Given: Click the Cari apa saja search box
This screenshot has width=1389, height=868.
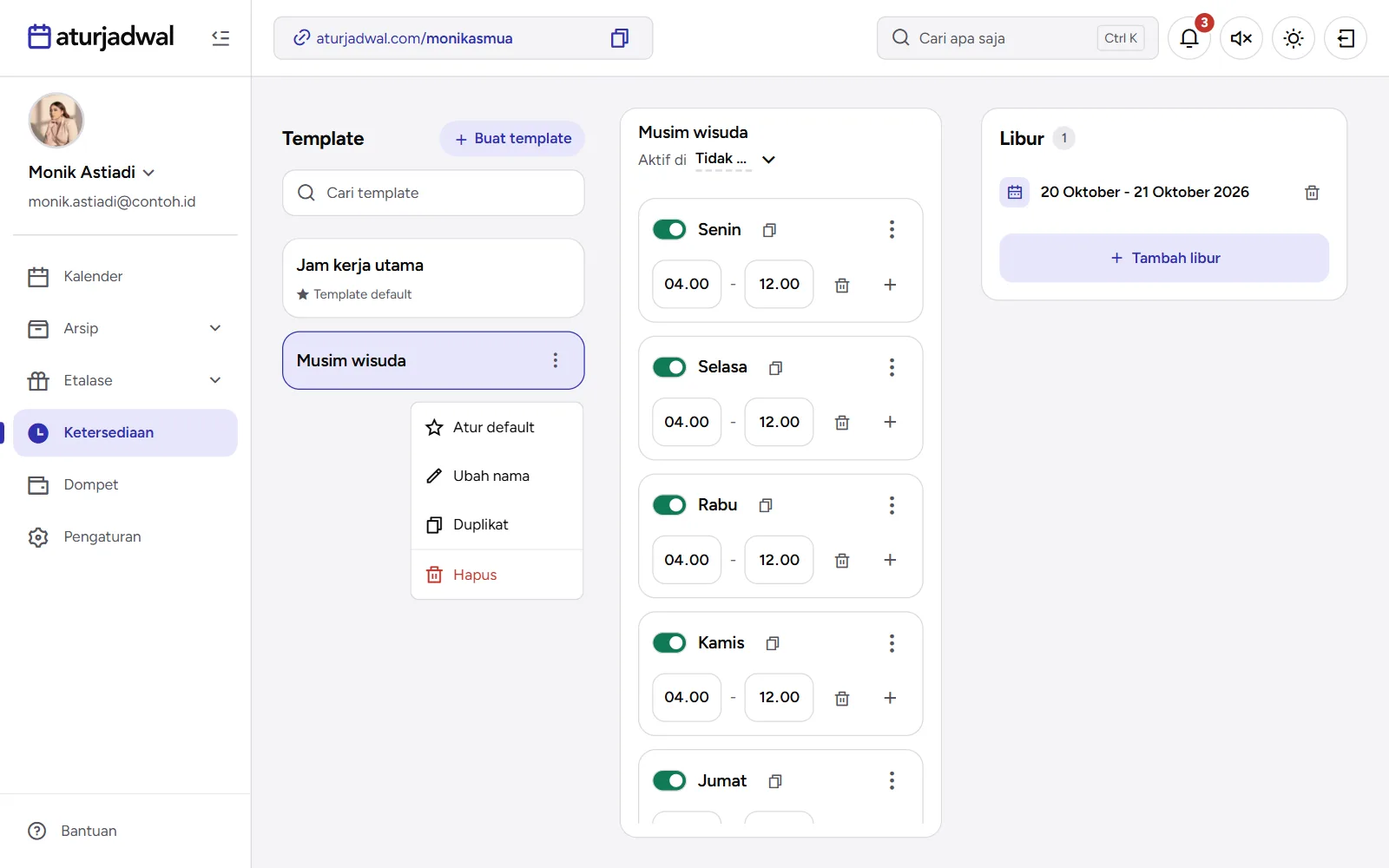Looking at the screenshot, I should click(x=1017, y=38).
